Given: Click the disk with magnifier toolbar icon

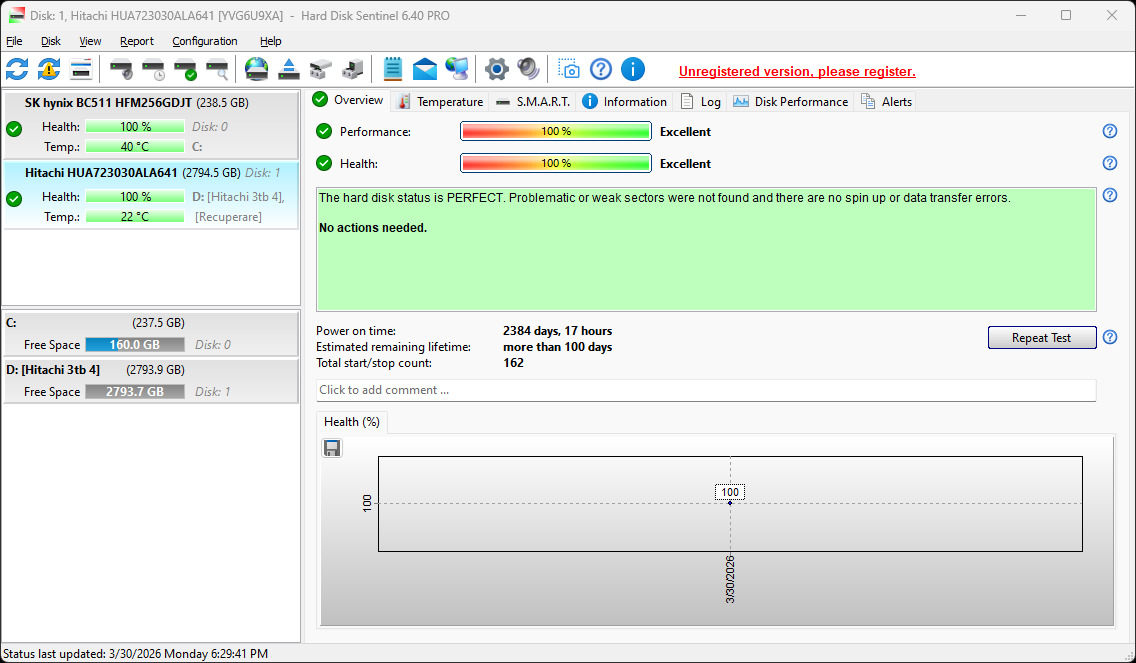Looking at the screenshot, I should pos(217,70).
